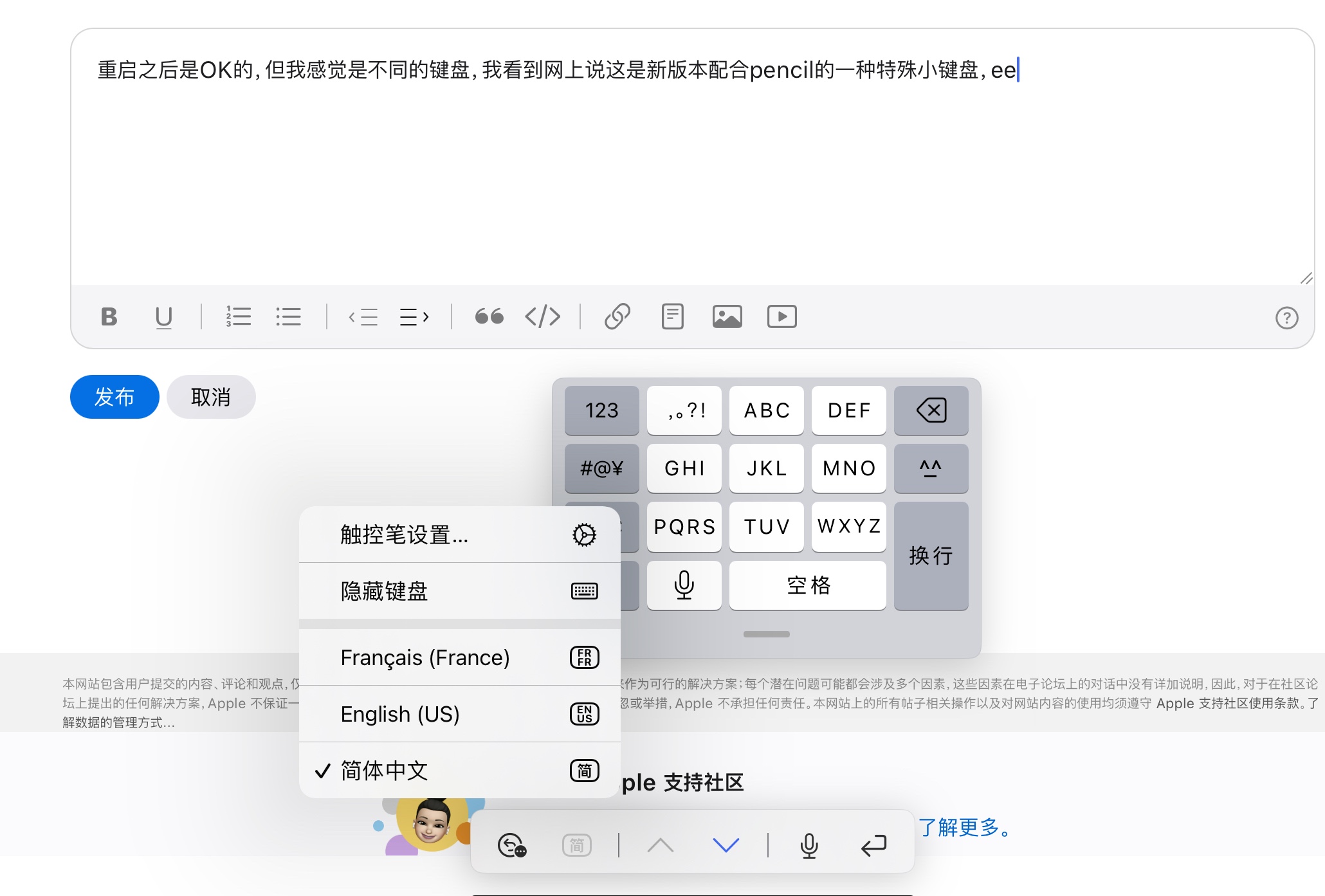The width and height of the screenshot is (1325, 896).
Task: Add a hyperlink to the text
Action: pos(617,316)
